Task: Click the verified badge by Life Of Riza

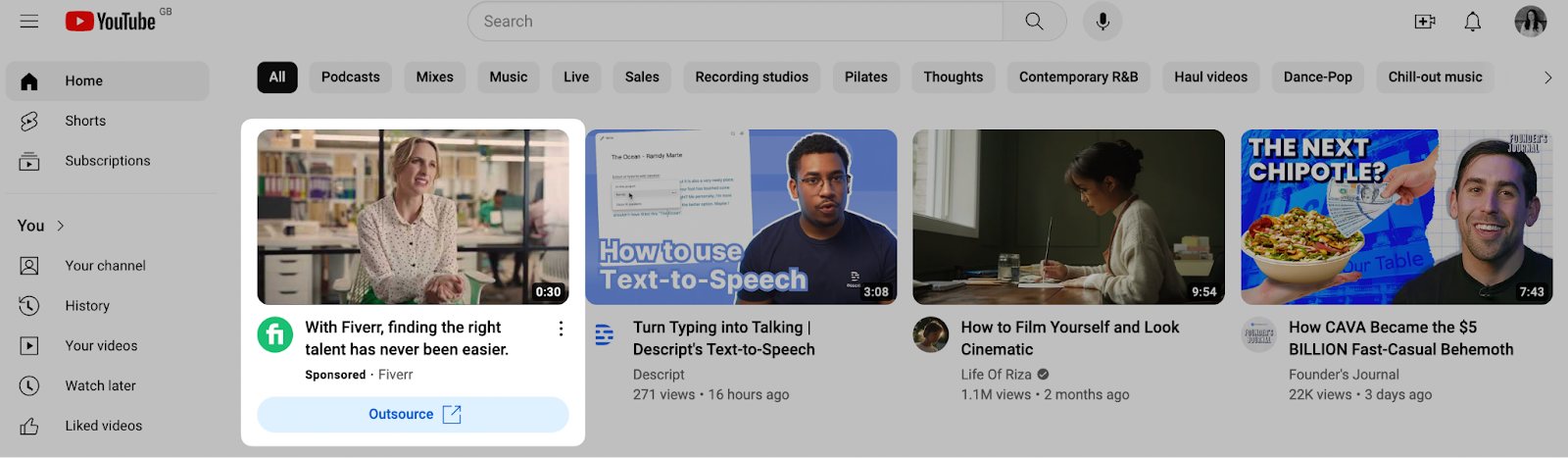Action: click(x=1044, y=375)
